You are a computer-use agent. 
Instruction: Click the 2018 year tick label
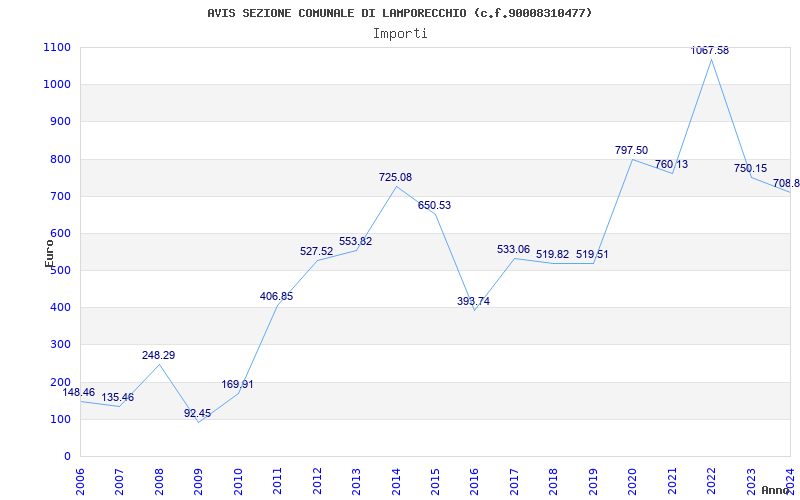(554, 482)
